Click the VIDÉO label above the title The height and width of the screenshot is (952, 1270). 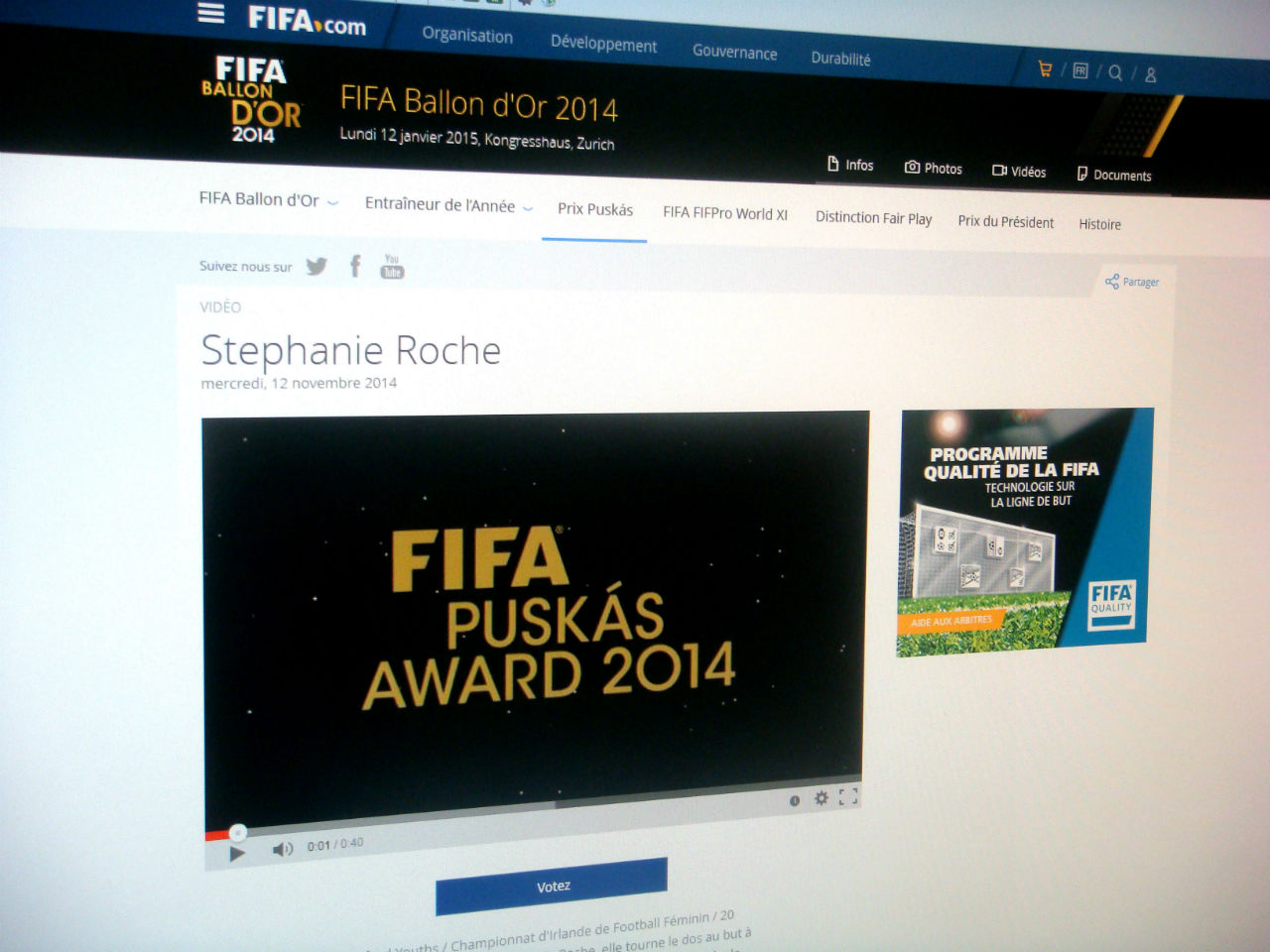pos(220,307)
